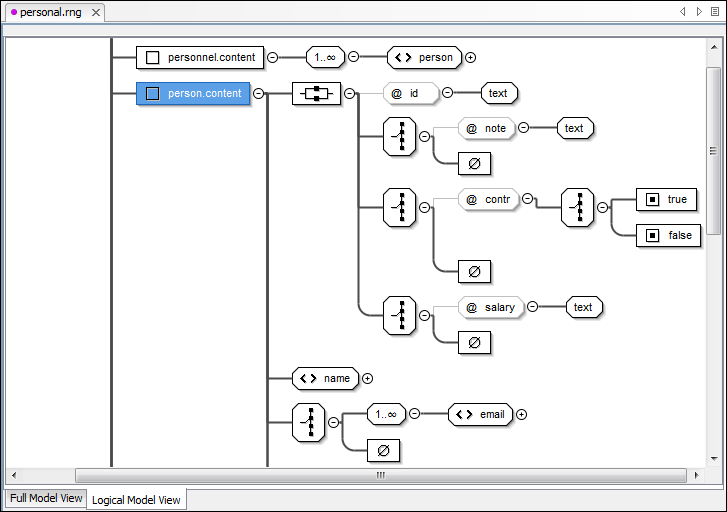Expand the name element node
727x512 pixels.
[x=367, y=378]
